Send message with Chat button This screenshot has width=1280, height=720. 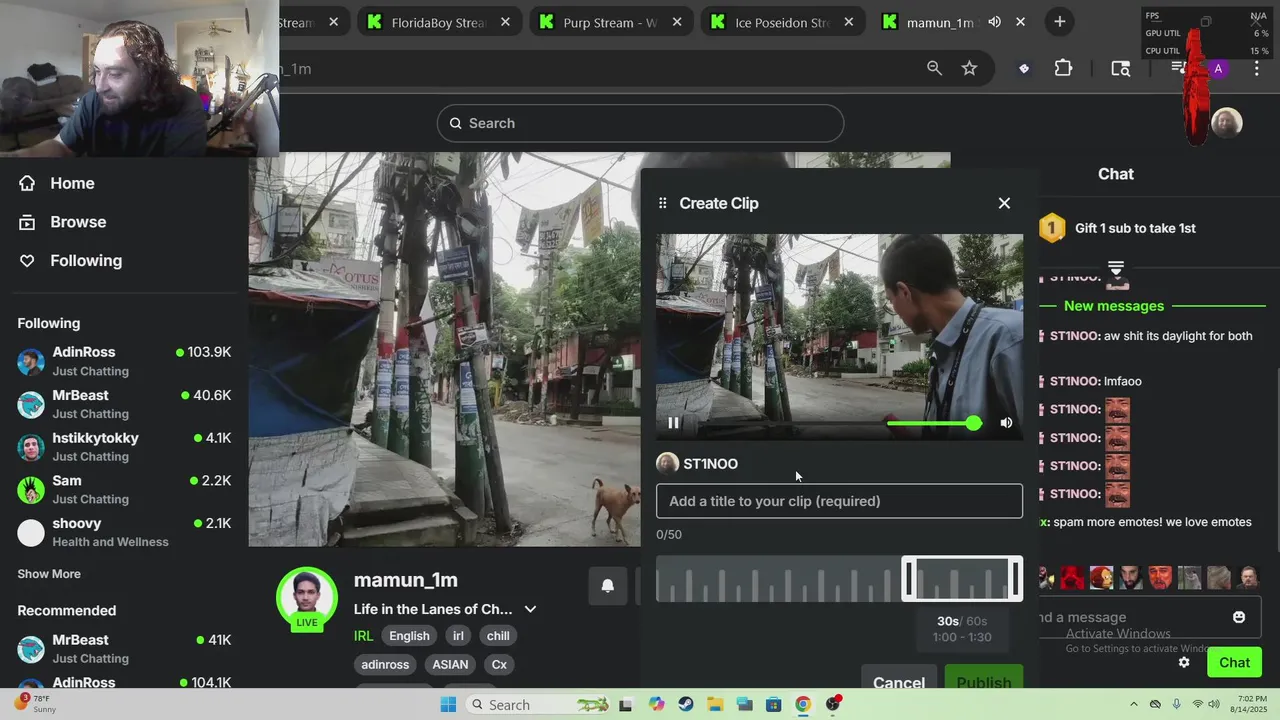[1234, 662]
